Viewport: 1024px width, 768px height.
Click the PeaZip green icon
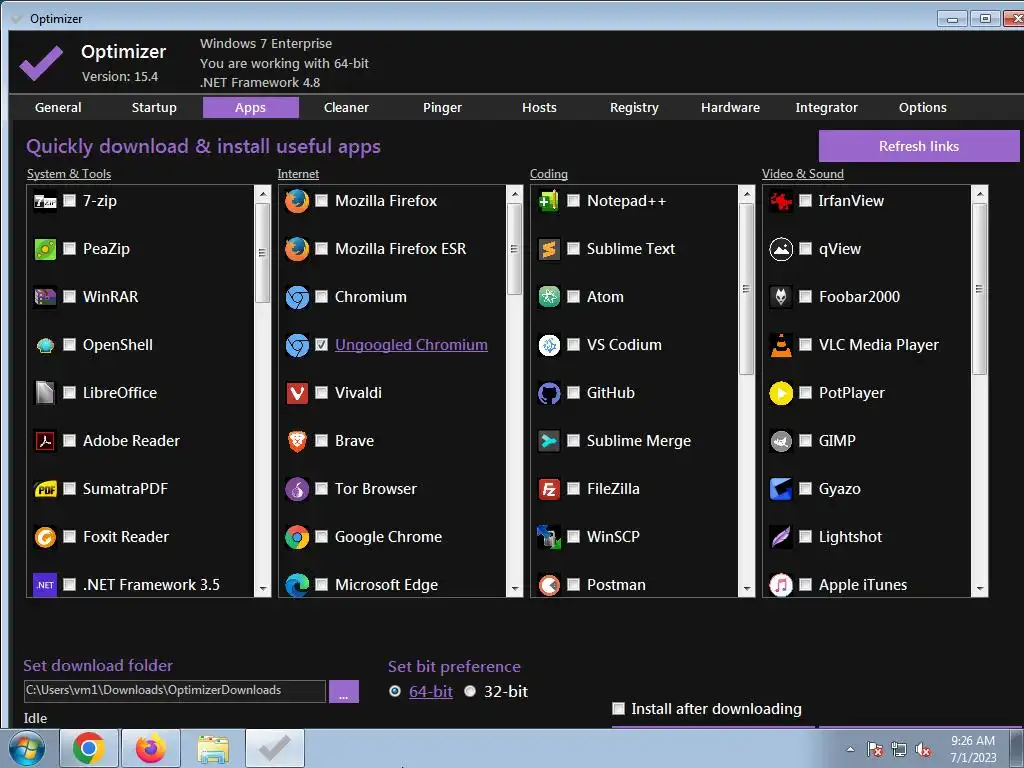(x=45, y=249)
